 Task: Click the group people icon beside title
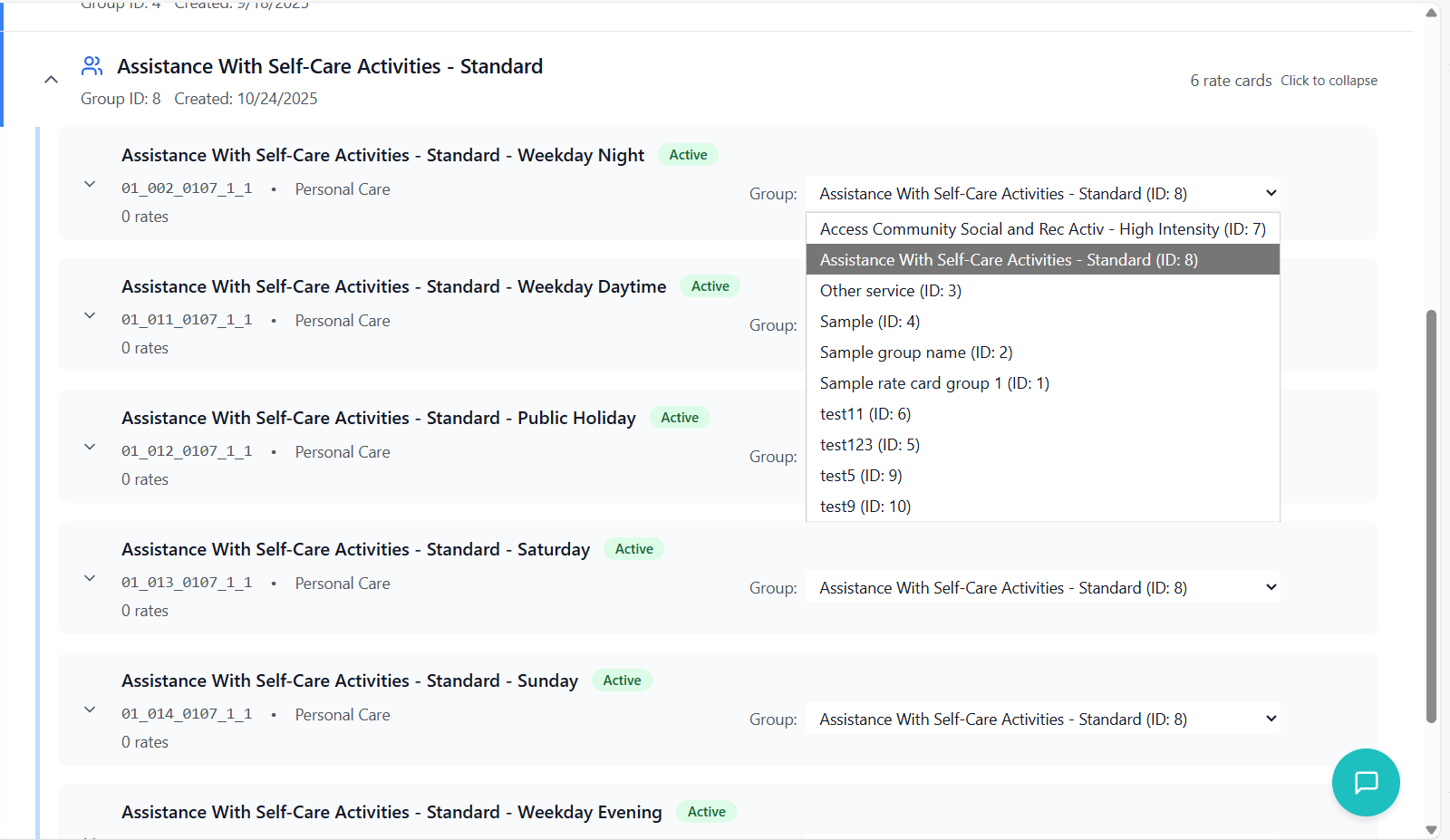click(x=92, y=66)
